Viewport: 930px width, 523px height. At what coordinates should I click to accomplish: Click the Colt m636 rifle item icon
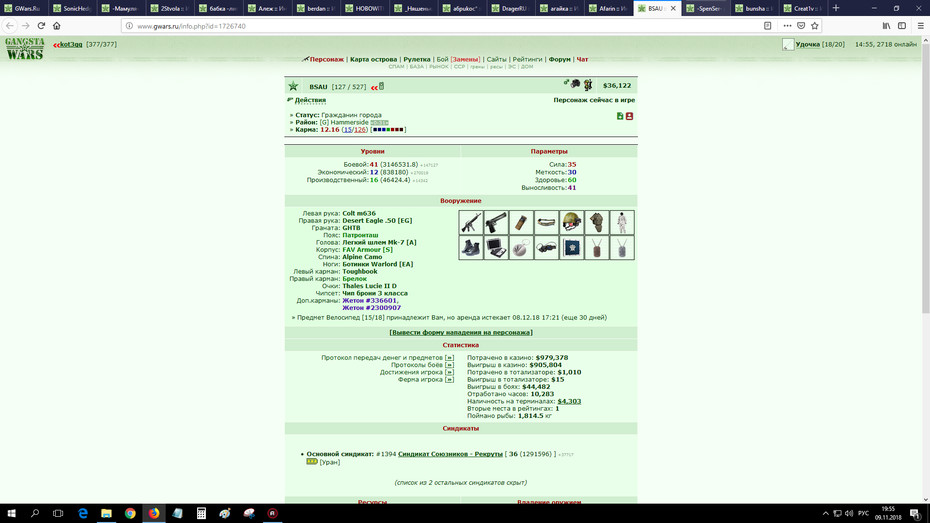click(470, 222)
